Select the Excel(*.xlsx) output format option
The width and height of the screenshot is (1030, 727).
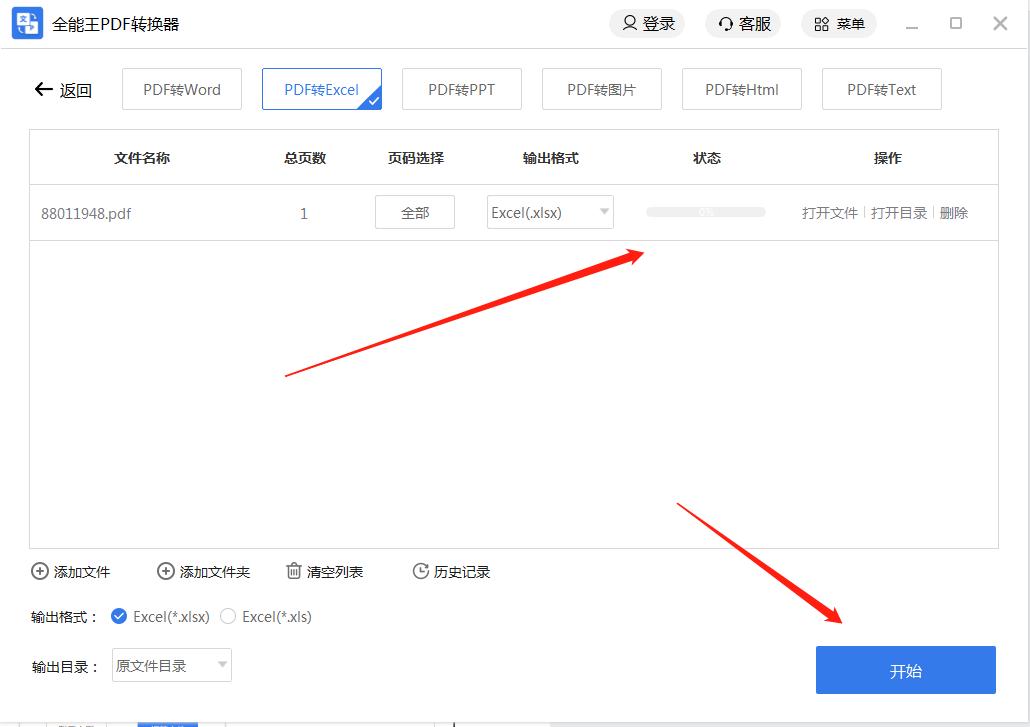[120, 617]
